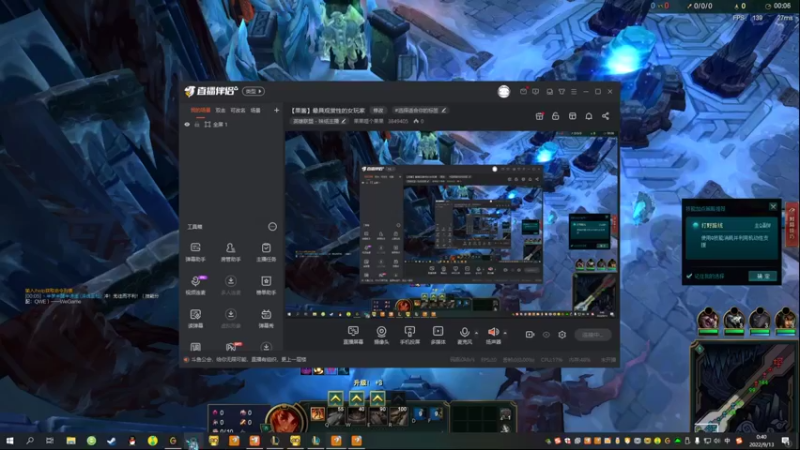Open the 榜单助手 tool
This screenshot has width=800, height=450.
coord(266,285)
